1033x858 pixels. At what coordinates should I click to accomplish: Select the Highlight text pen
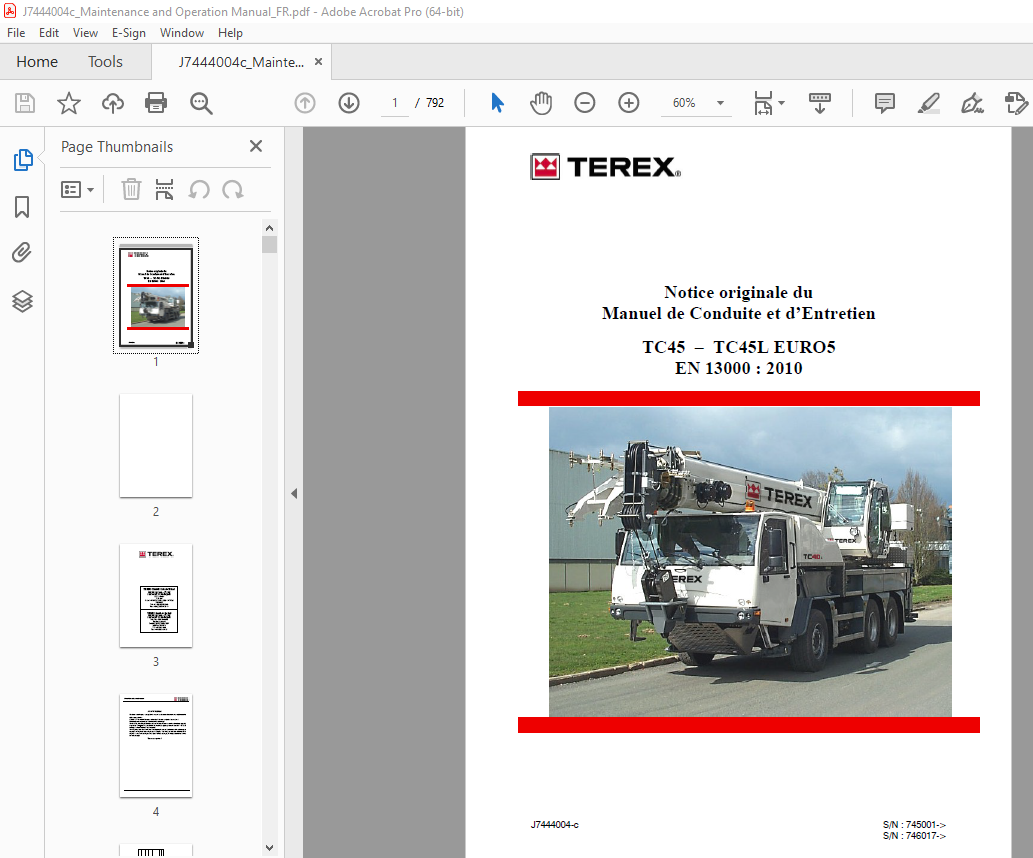click(x=929, y=103)
